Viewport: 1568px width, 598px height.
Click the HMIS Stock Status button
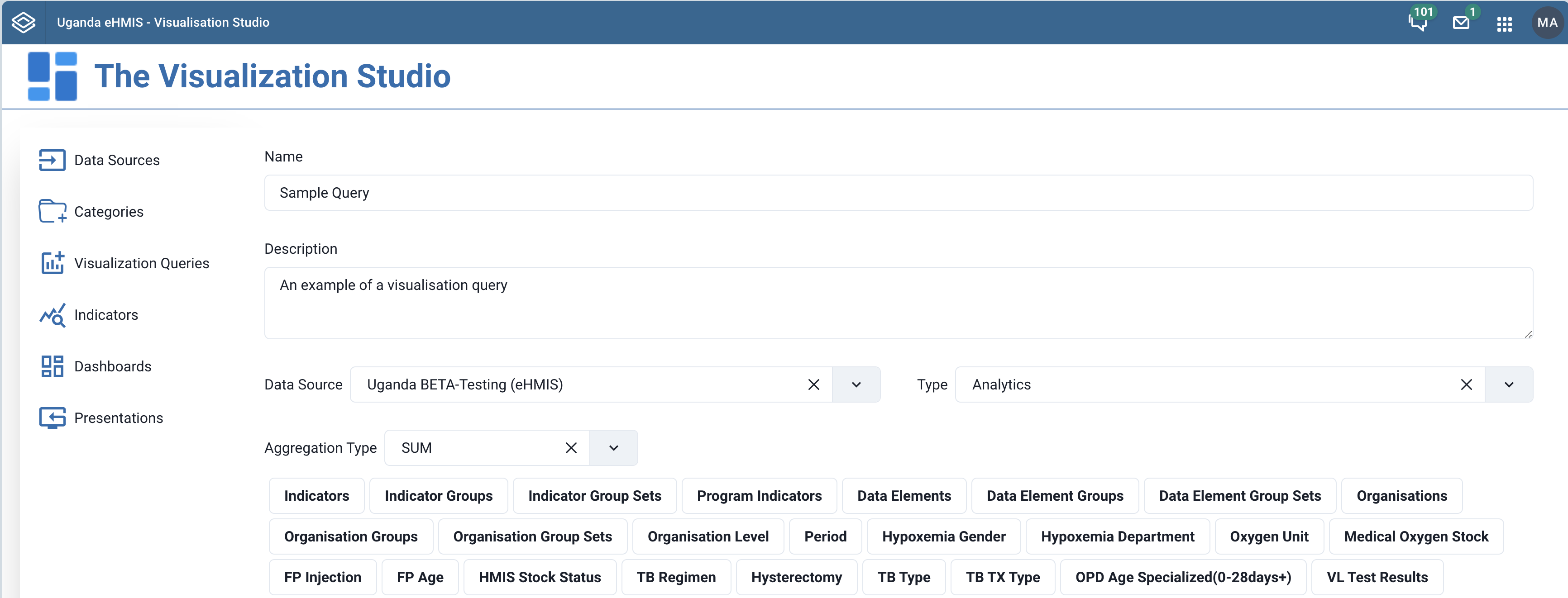pyautogui.click(x=540, y=577)
